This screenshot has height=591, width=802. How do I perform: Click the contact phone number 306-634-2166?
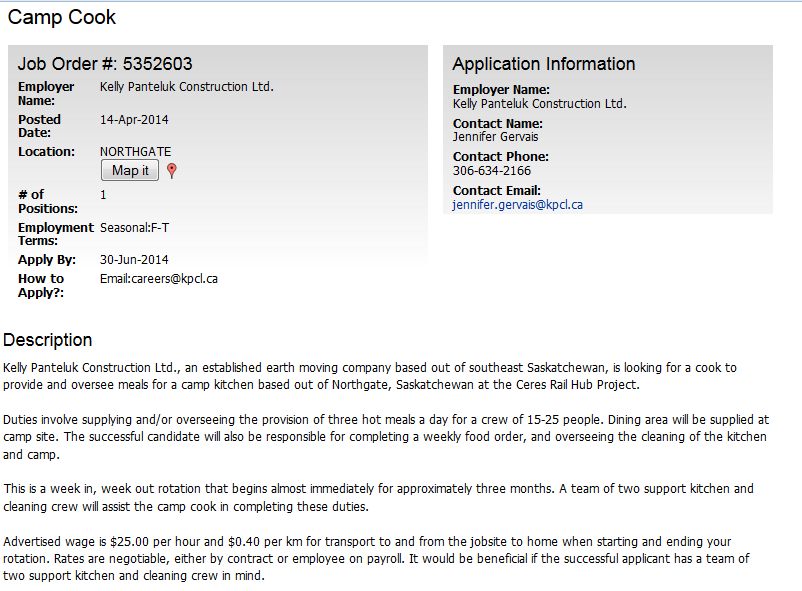pyautogui.click(x=492, y=171)
